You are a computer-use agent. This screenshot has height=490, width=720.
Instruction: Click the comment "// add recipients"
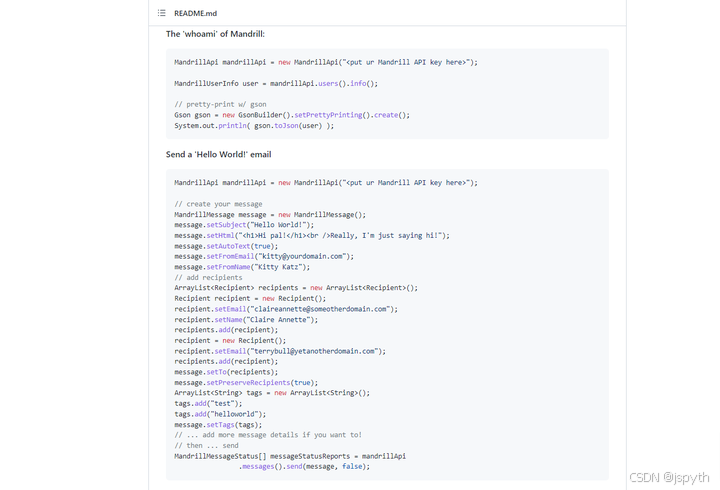click(208, 277)
